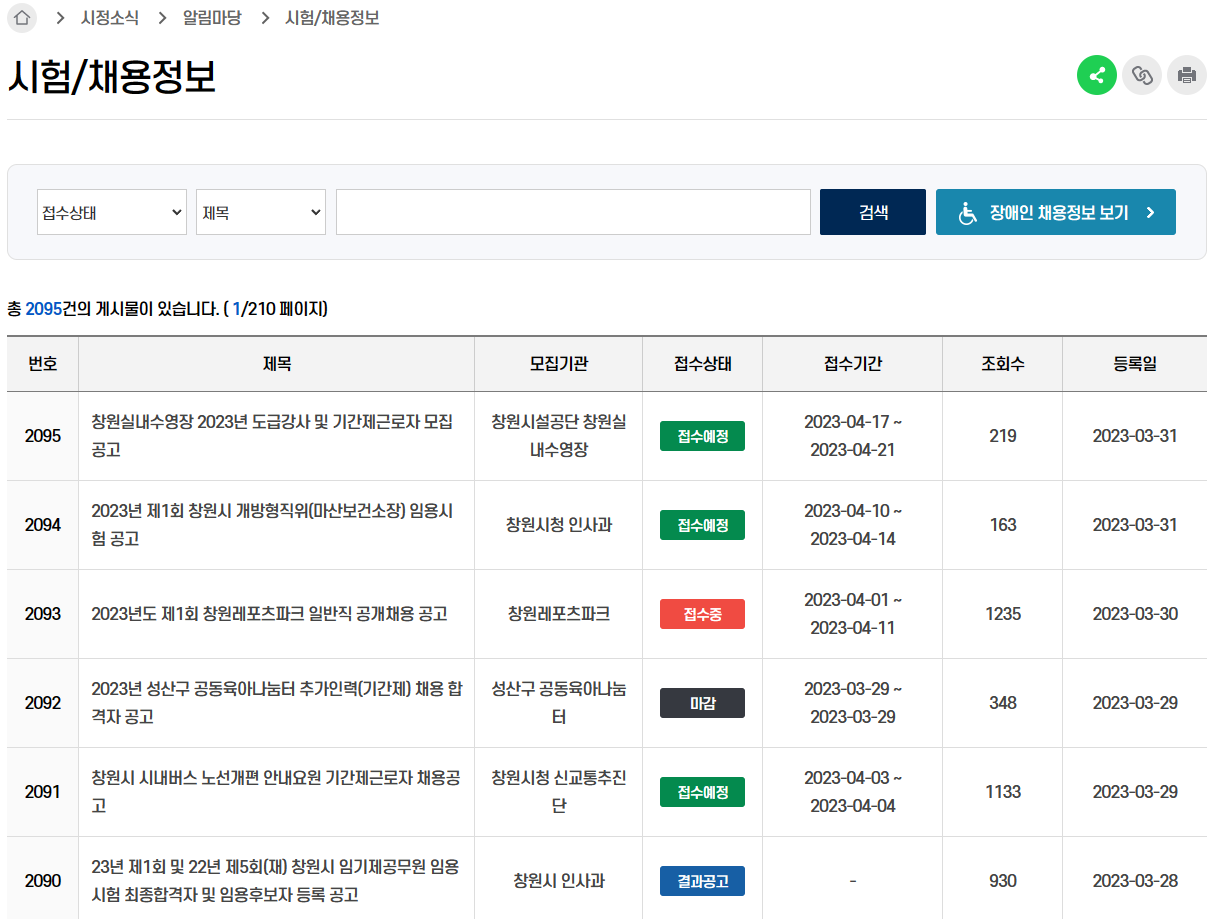Click registration date 2023-03-28
This screenshot has height=919, width=1214.
[1135, 881]
